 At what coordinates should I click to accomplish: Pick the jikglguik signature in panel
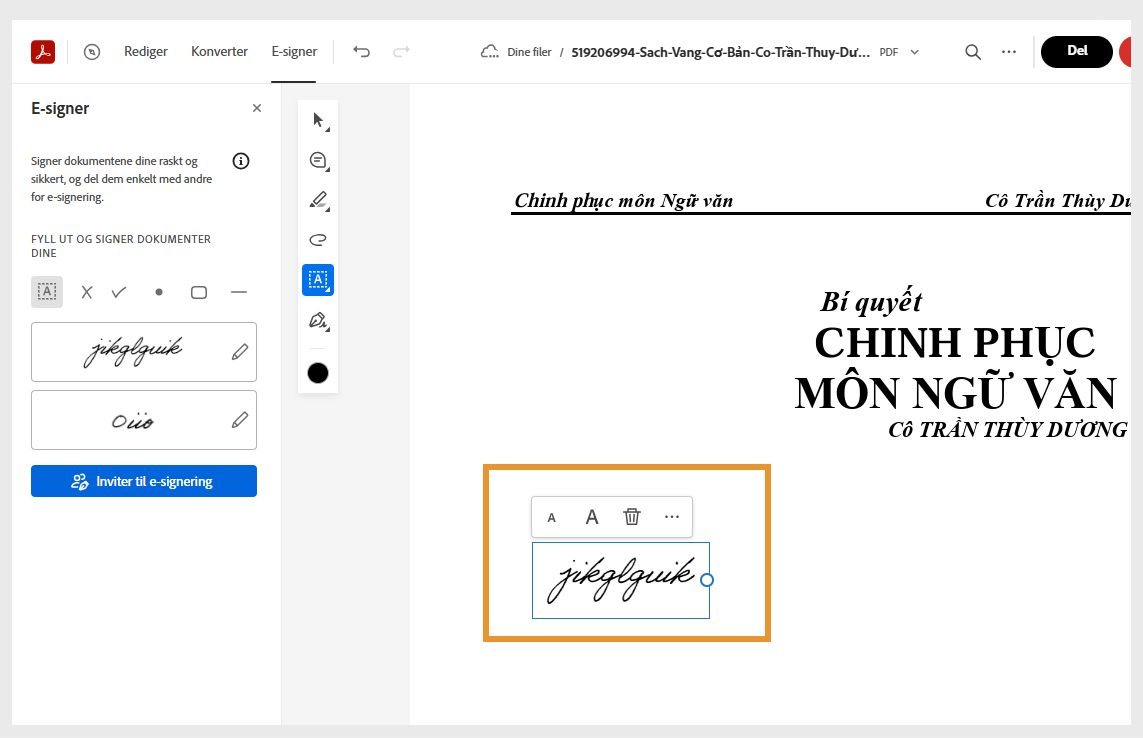133,352
